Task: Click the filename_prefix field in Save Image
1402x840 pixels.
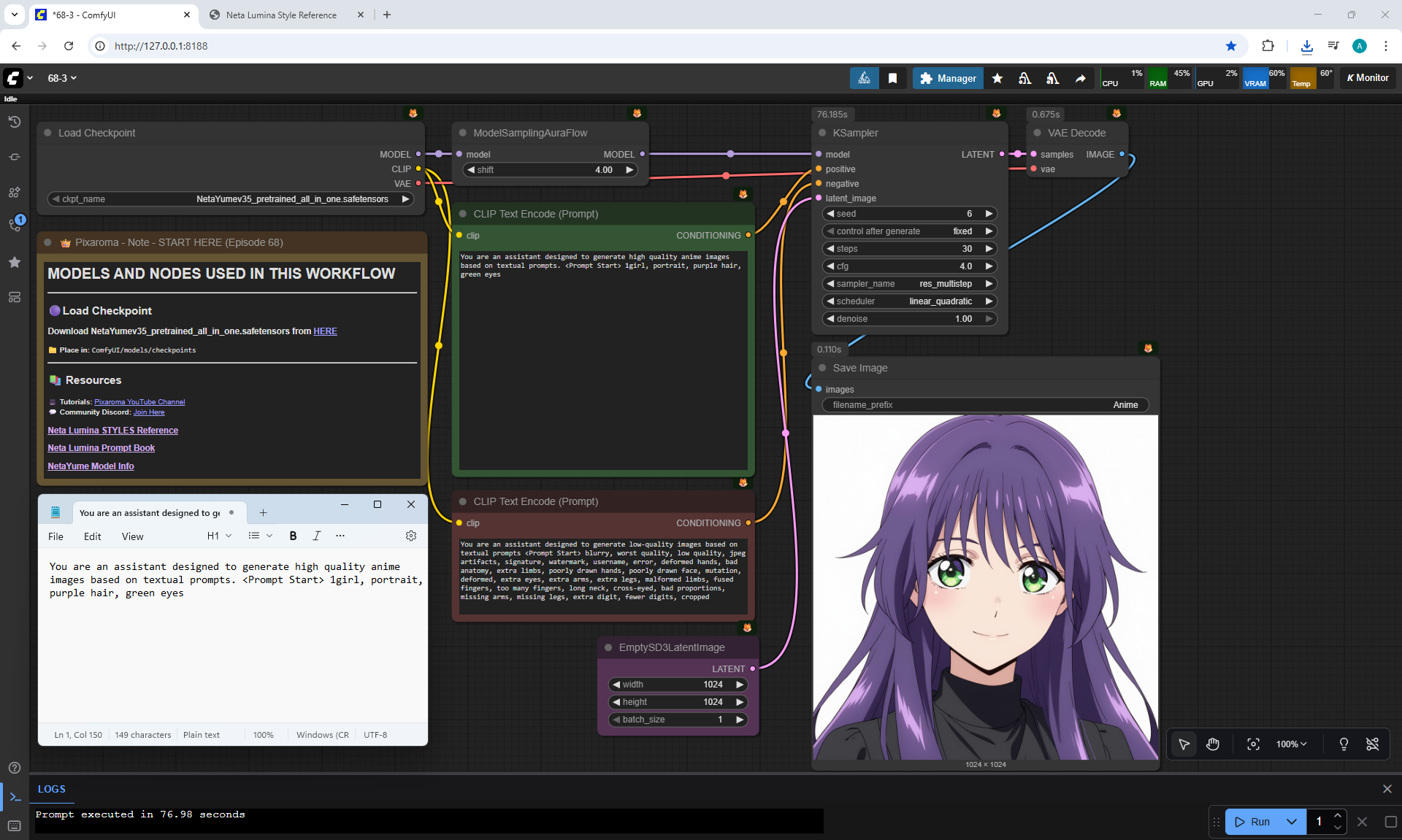Action: click(x=984, y=405)
